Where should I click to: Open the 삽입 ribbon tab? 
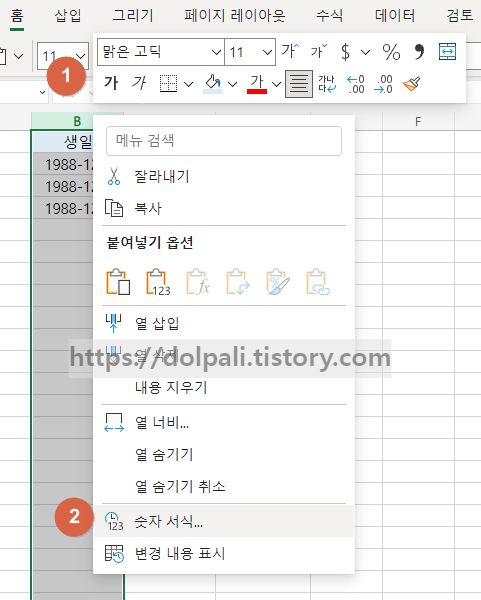(x=68, y=16)
